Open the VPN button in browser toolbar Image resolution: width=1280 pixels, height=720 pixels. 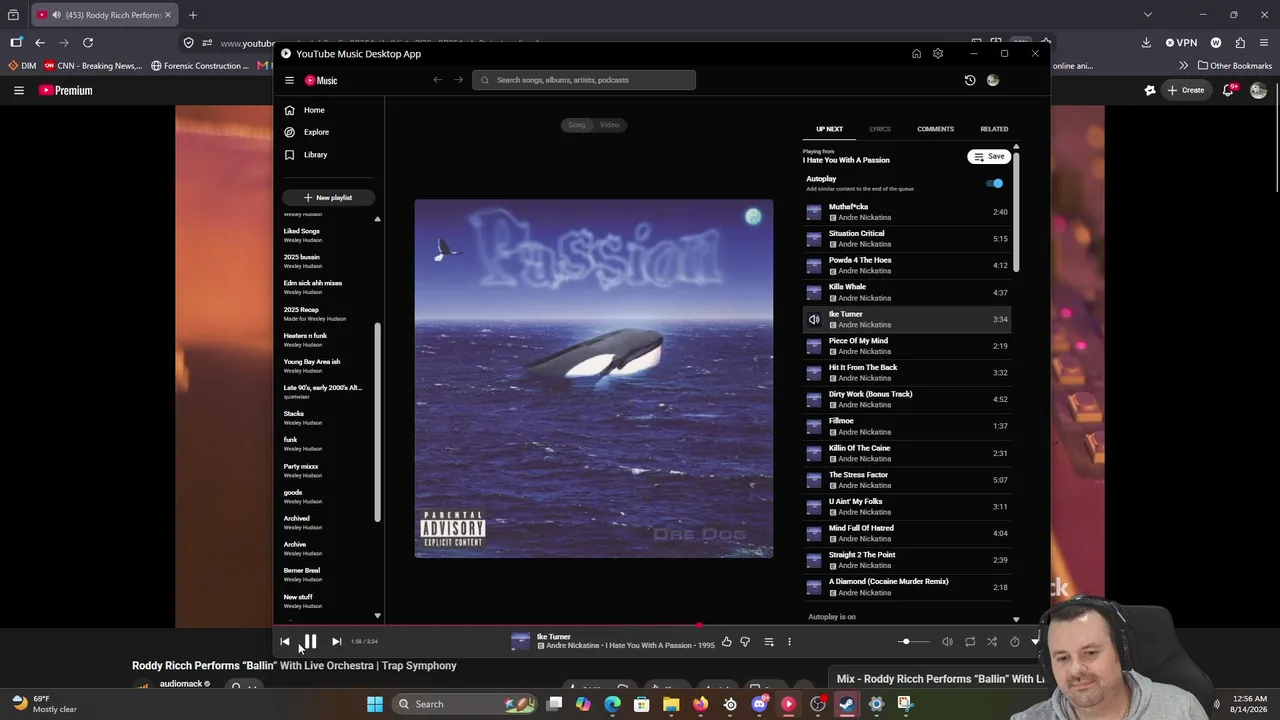point(1181,43)
